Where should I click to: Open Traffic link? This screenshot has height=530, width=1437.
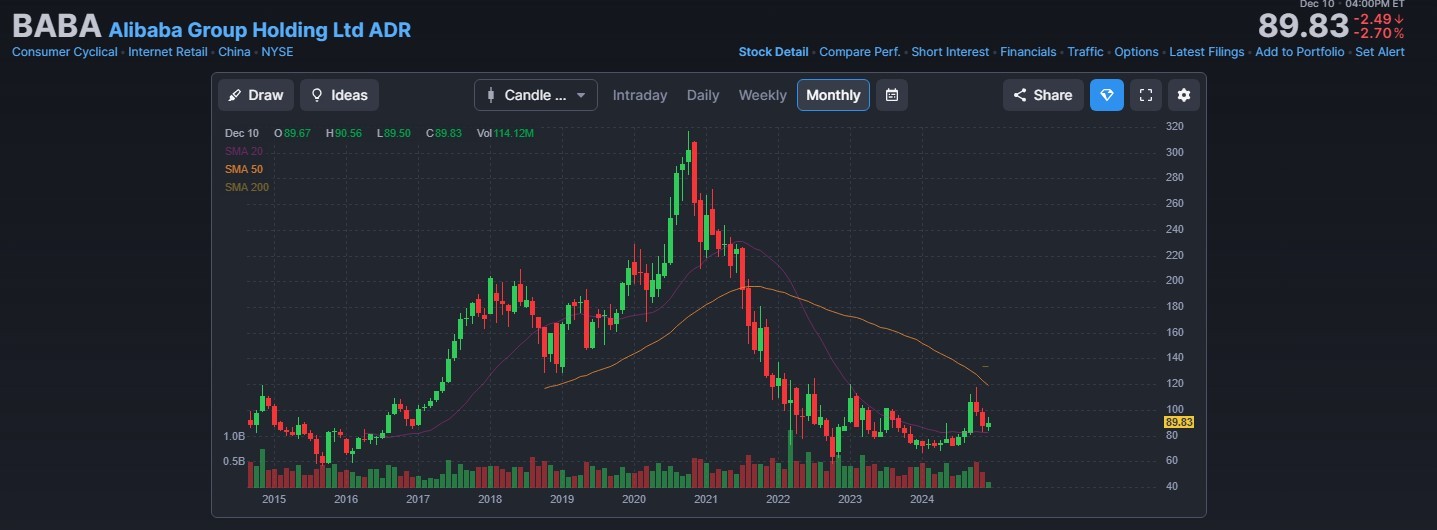(1085, 52)
